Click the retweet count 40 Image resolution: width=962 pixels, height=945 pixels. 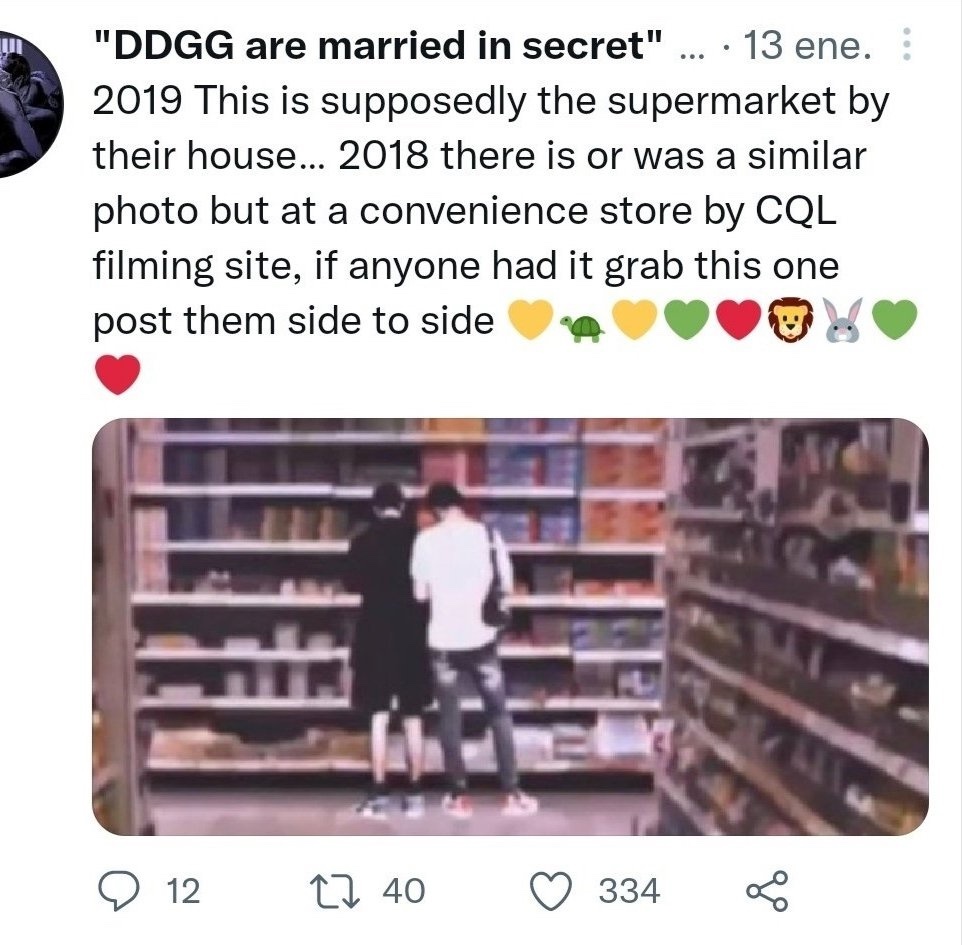pyautogui.click(x=404, y=891)
